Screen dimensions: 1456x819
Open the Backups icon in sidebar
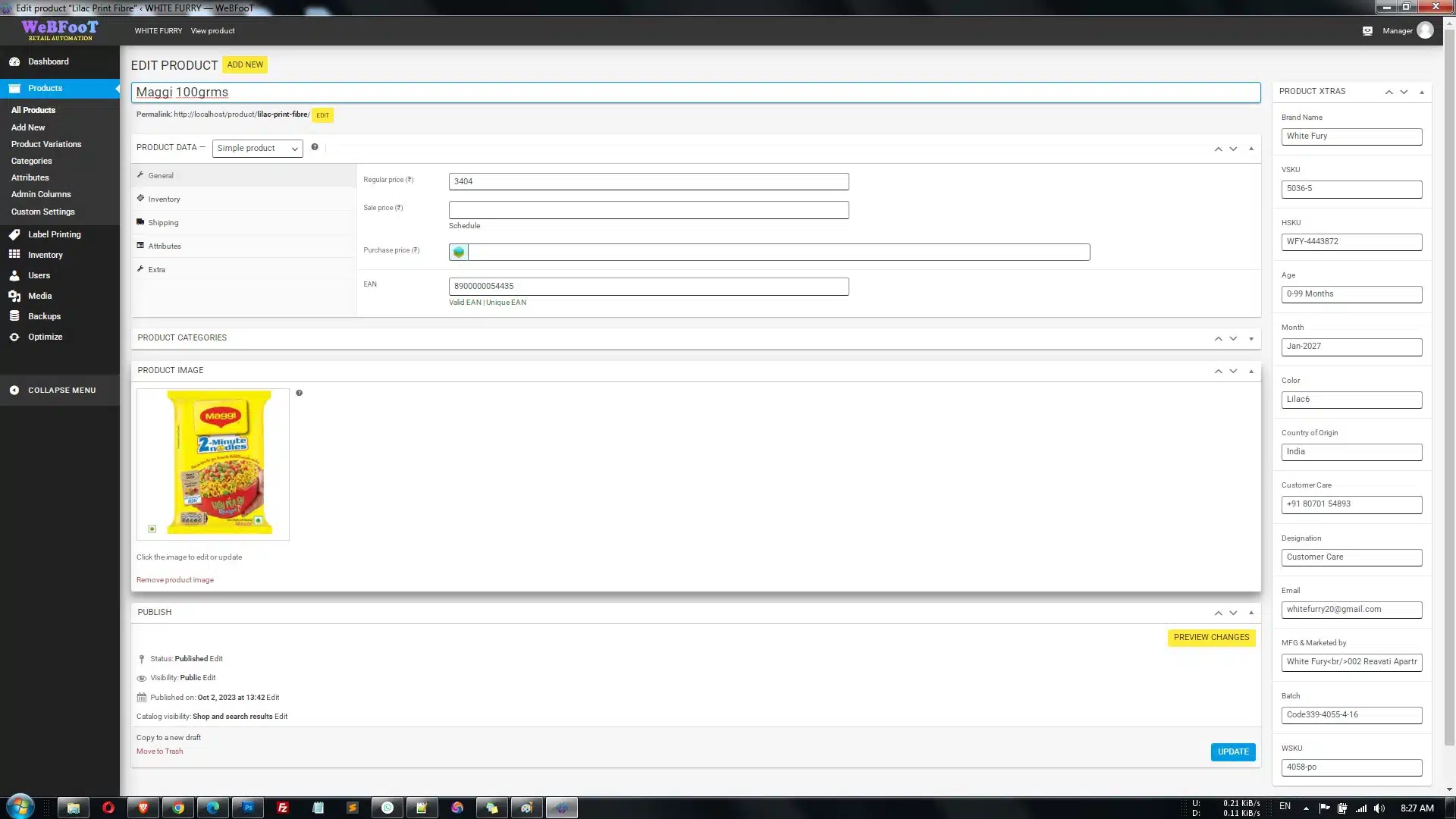point(14,316)
